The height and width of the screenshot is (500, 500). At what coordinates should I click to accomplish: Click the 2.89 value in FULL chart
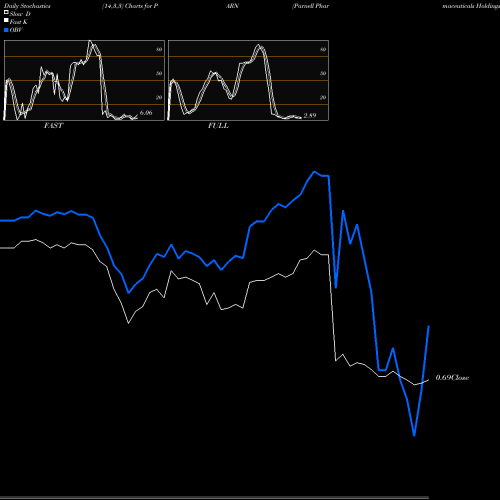tap(310, 115)
